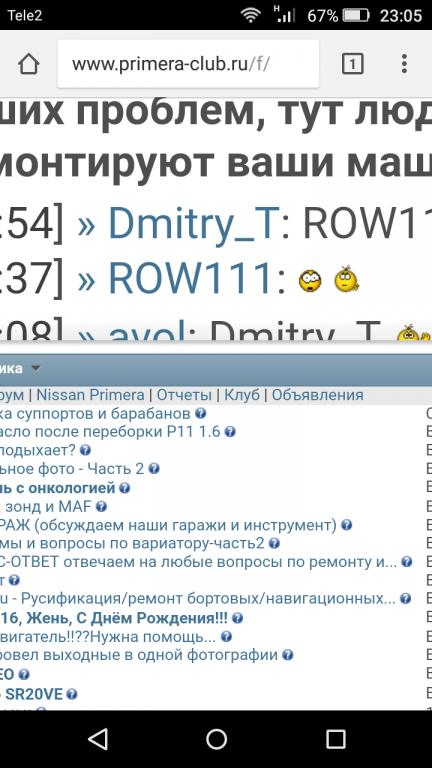Open the ROW111 user link in chat
The width and height of the screenshot is (432, 768).
[190, 279]
